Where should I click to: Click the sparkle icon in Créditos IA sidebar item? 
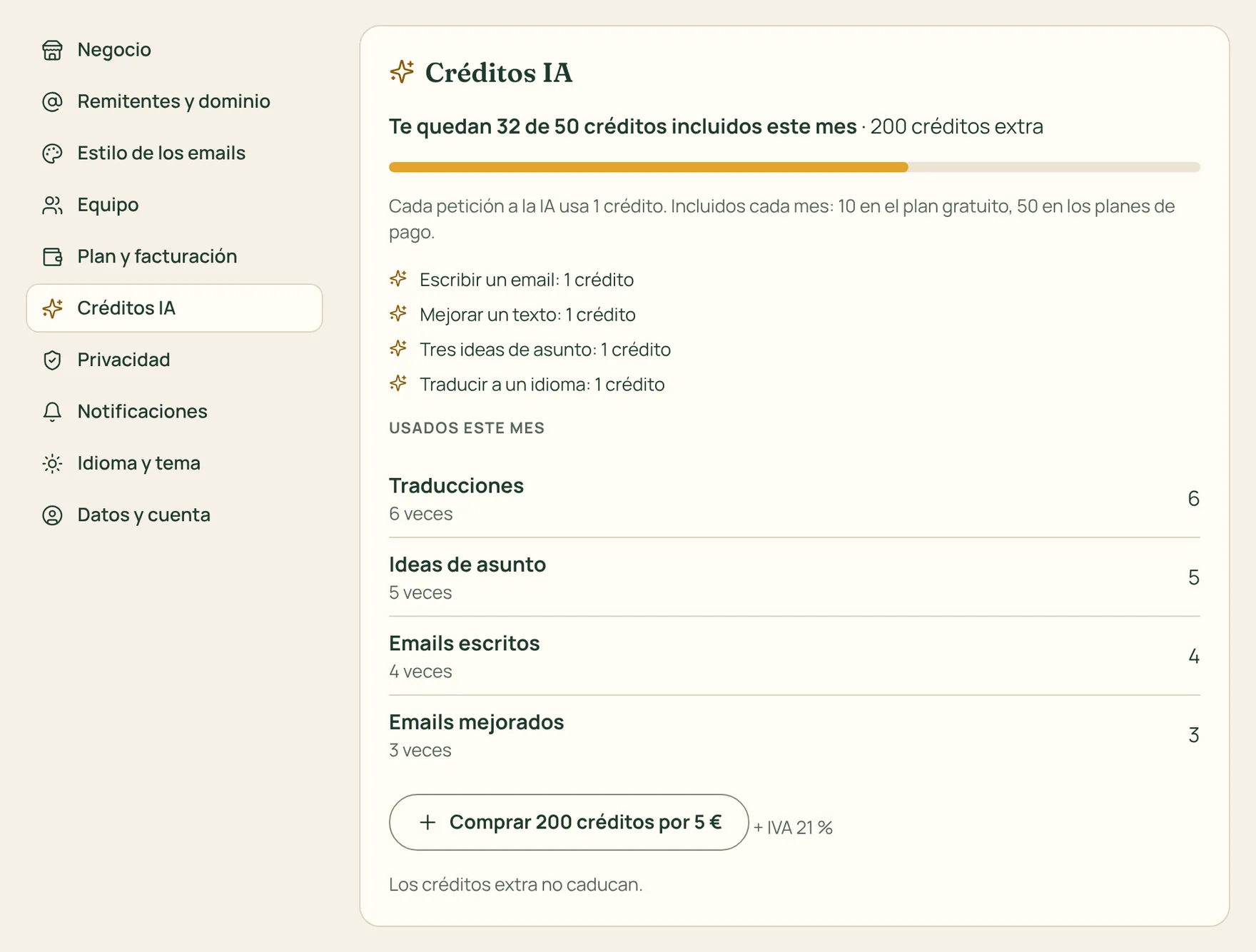(52, 308)
